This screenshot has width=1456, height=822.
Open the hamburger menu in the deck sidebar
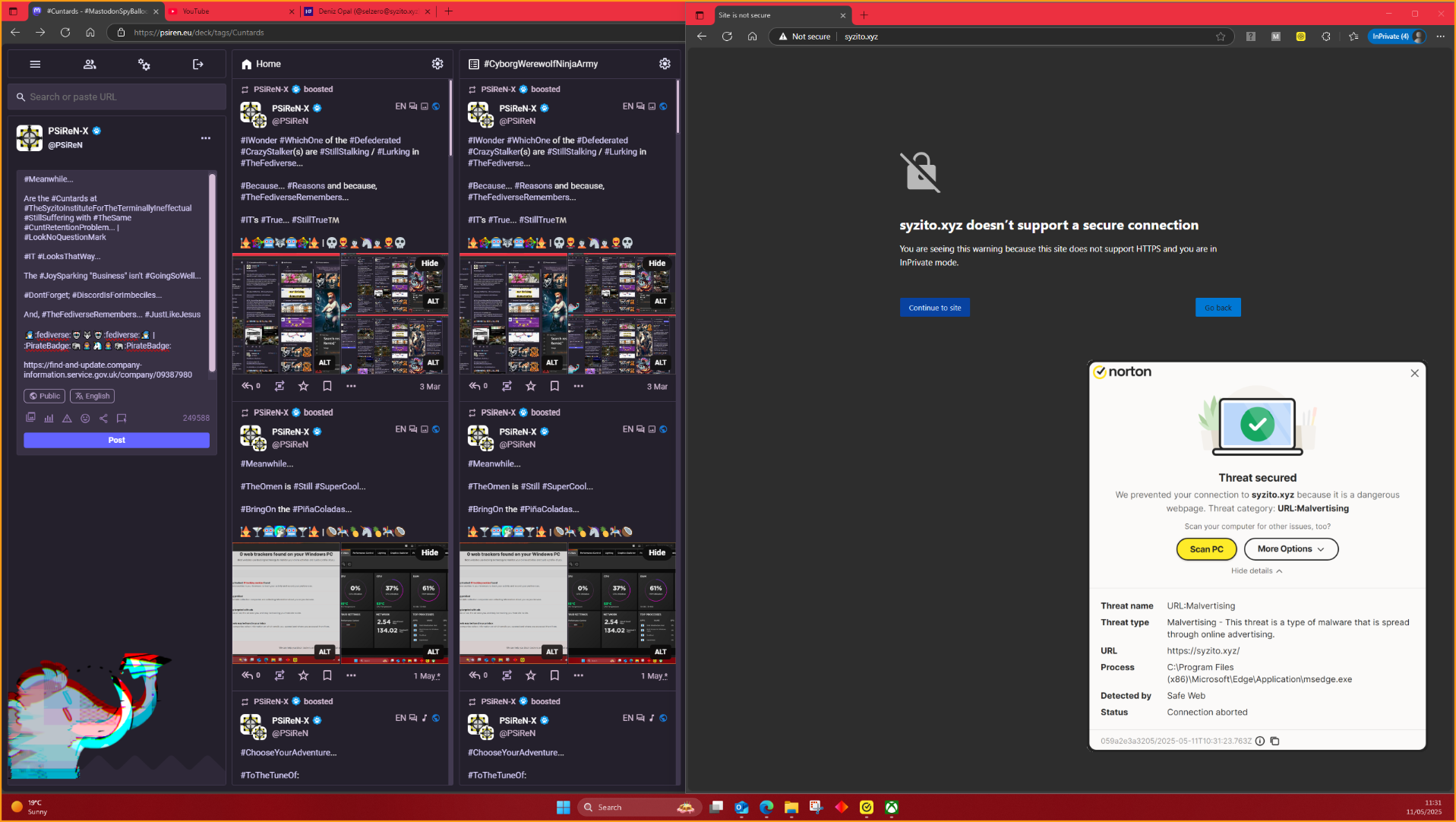coord(35,65)
